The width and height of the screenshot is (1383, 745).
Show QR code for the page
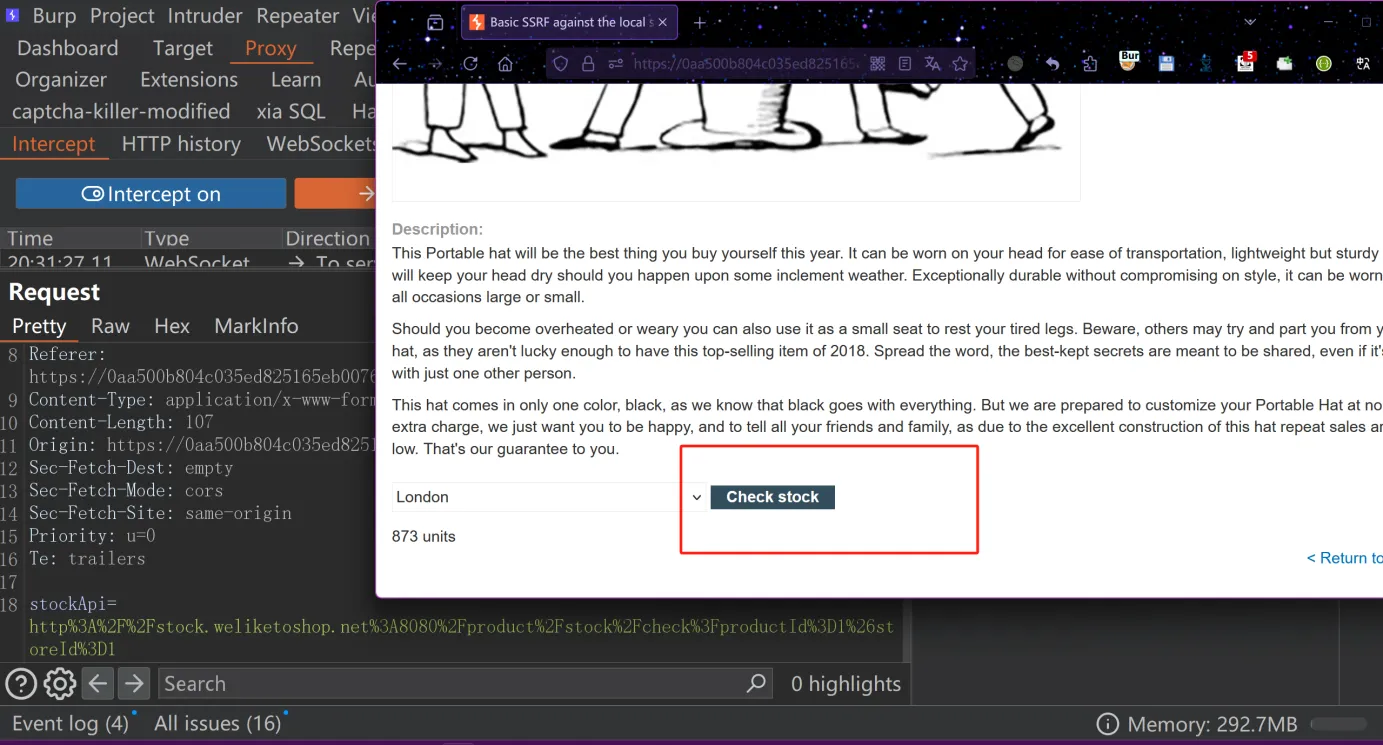pos(878,63)
